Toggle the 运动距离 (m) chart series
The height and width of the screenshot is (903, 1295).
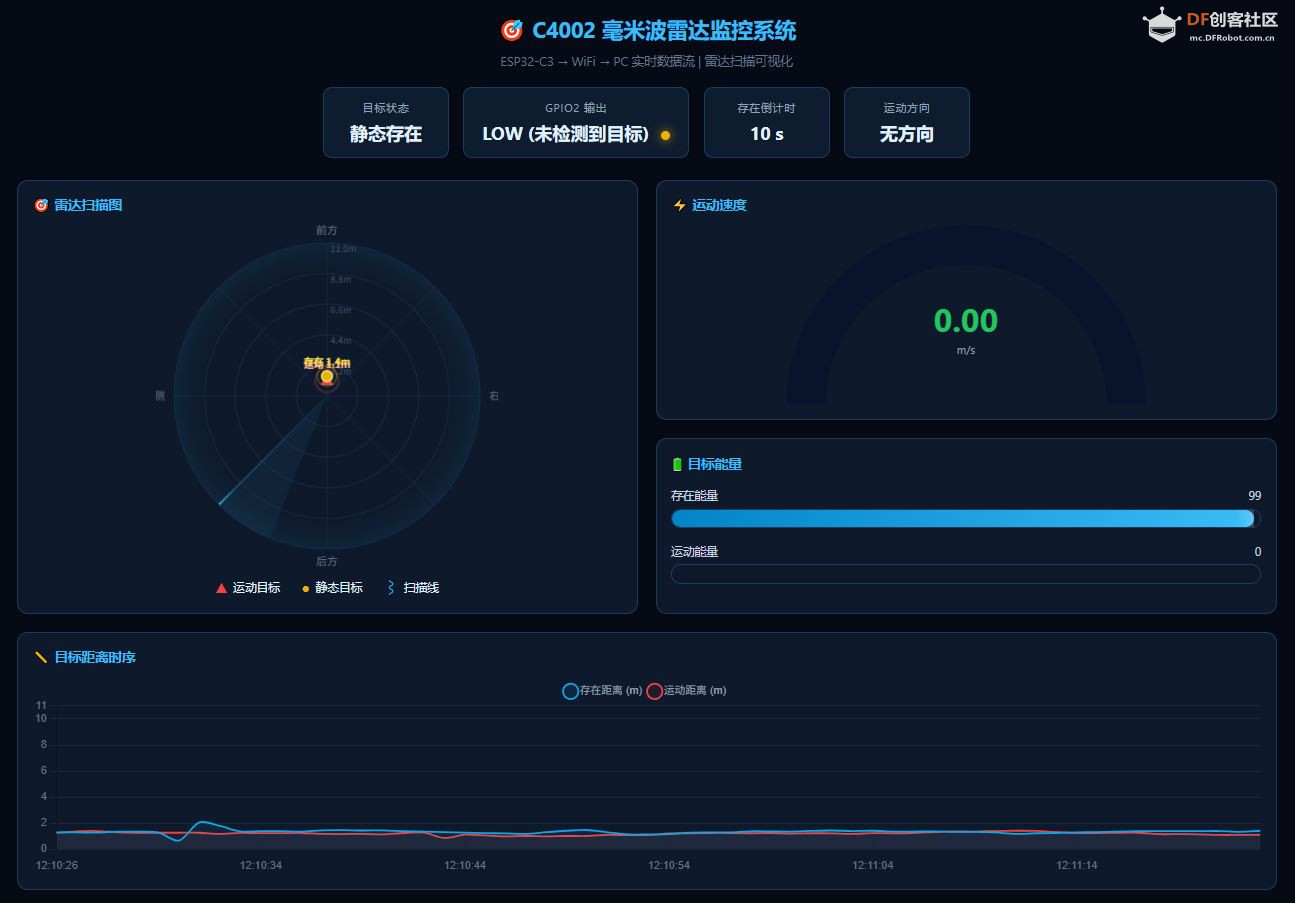tap(686, 691)
